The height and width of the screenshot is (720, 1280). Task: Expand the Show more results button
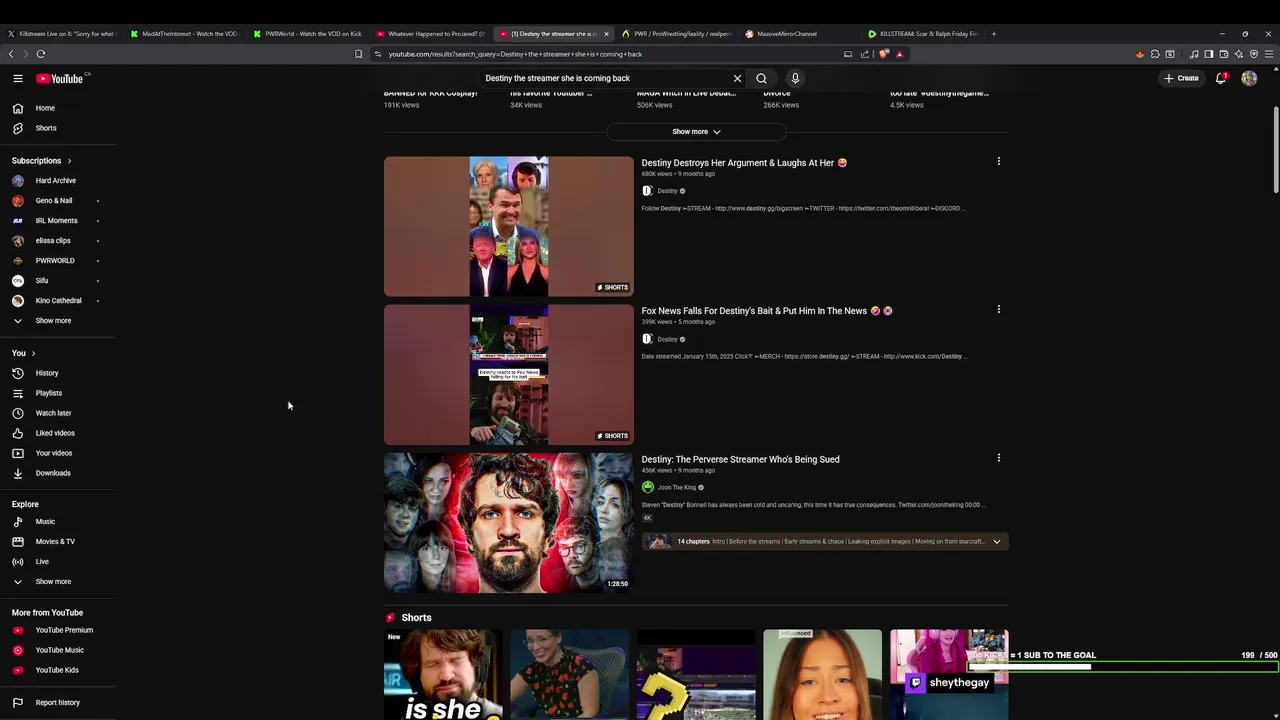[696, 132]
